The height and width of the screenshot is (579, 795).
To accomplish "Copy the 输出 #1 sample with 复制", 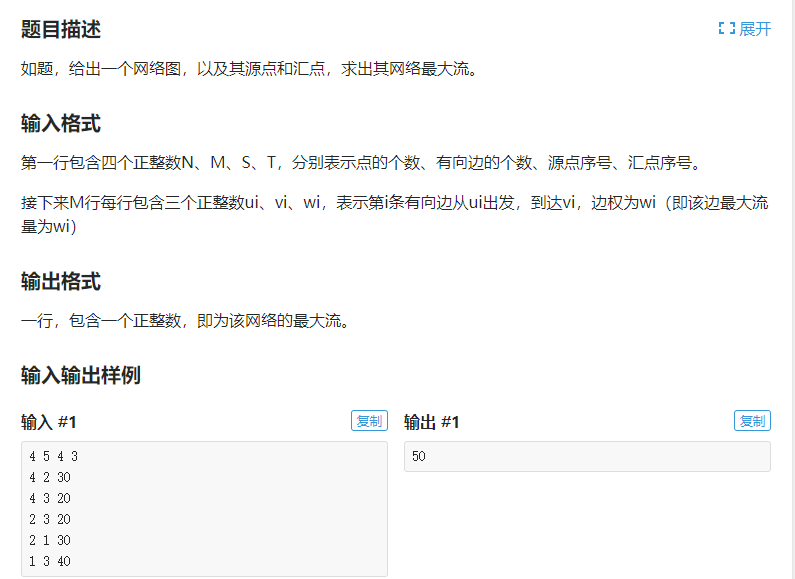I will pos(752,421).
